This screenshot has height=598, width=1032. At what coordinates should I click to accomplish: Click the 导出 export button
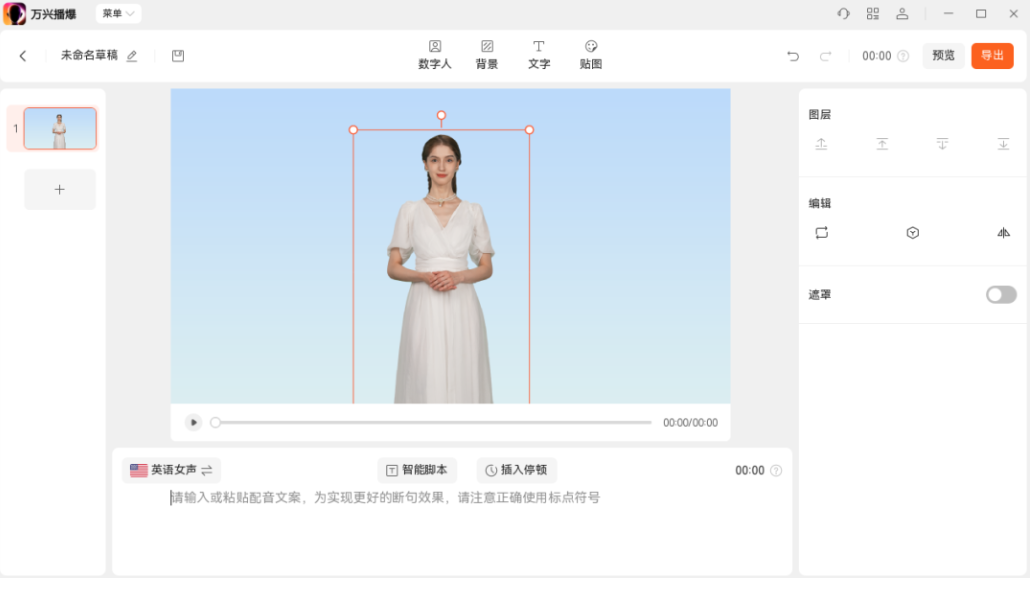coord(992,56)
